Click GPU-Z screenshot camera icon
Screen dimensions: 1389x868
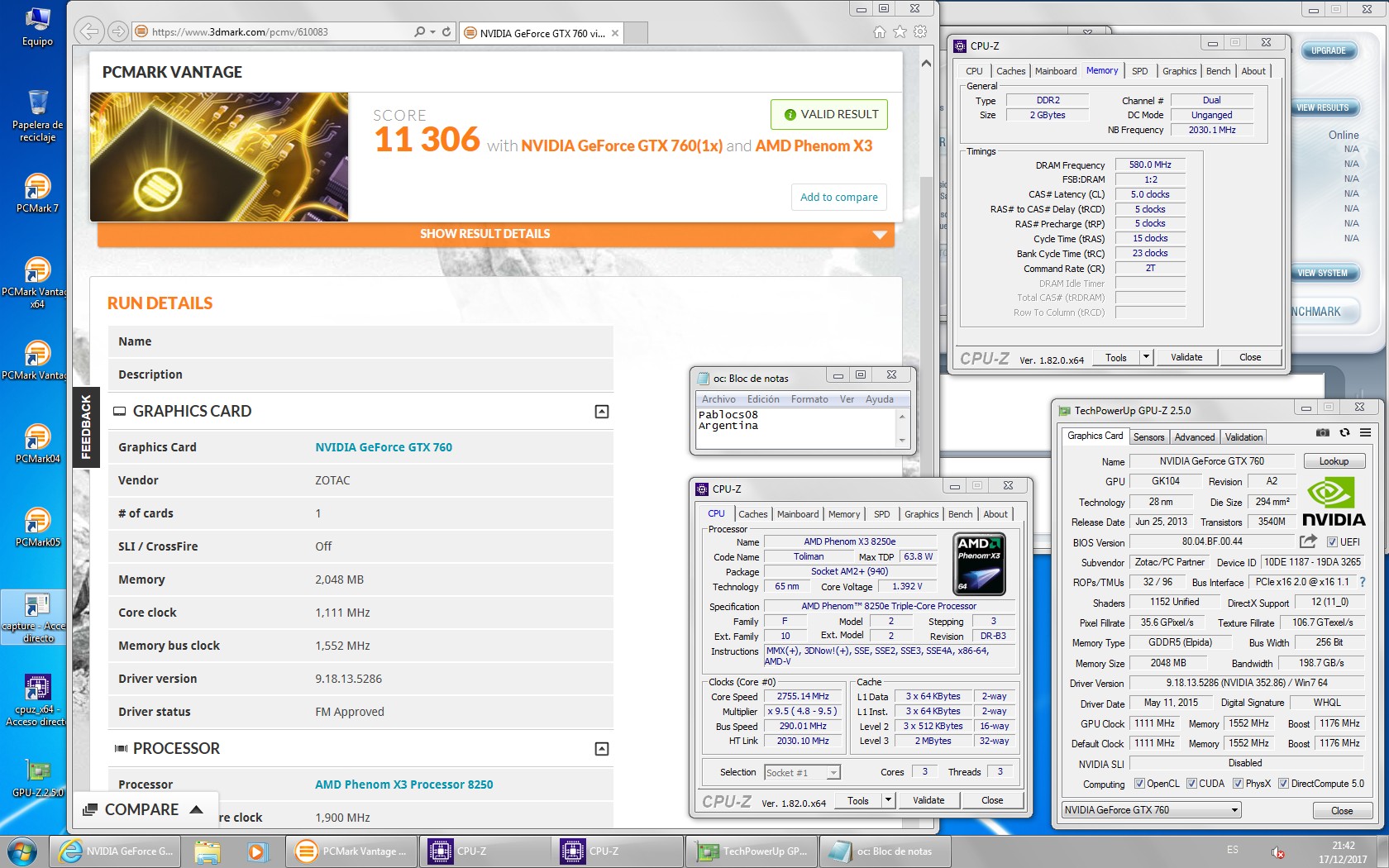pyautogui.click(x=1323, y=432)
